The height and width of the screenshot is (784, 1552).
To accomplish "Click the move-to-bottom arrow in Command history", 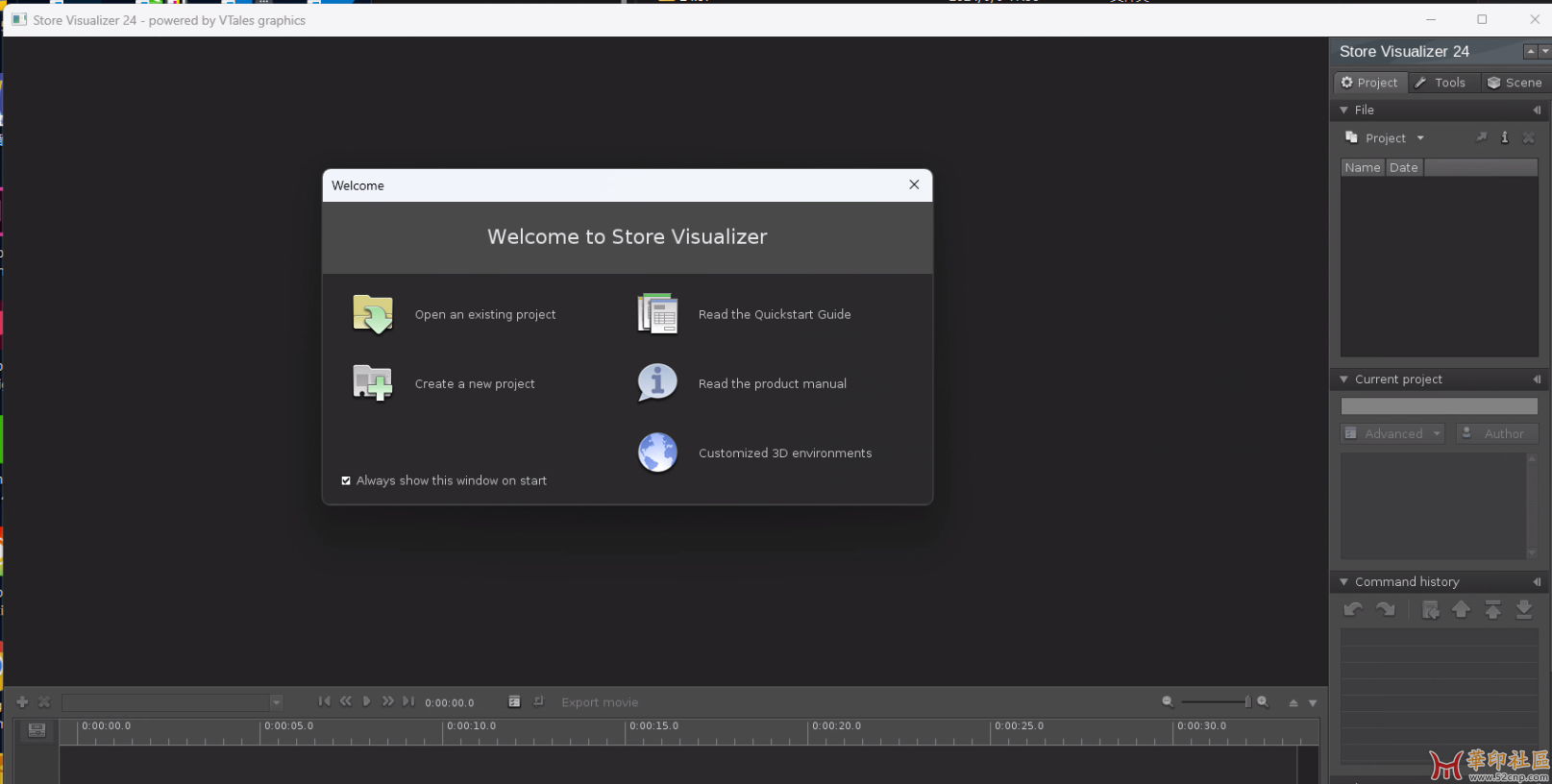I will (x=1524, y=609).
